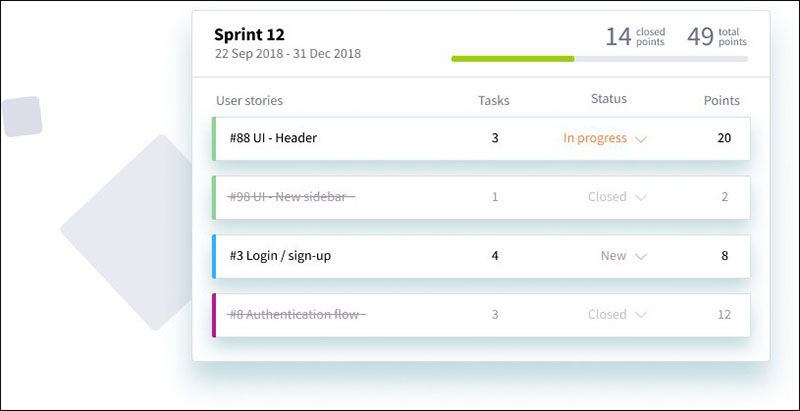Screen dimensions: 800x411
Task: Sort by the Status column header
Action: tap(609, 99)
